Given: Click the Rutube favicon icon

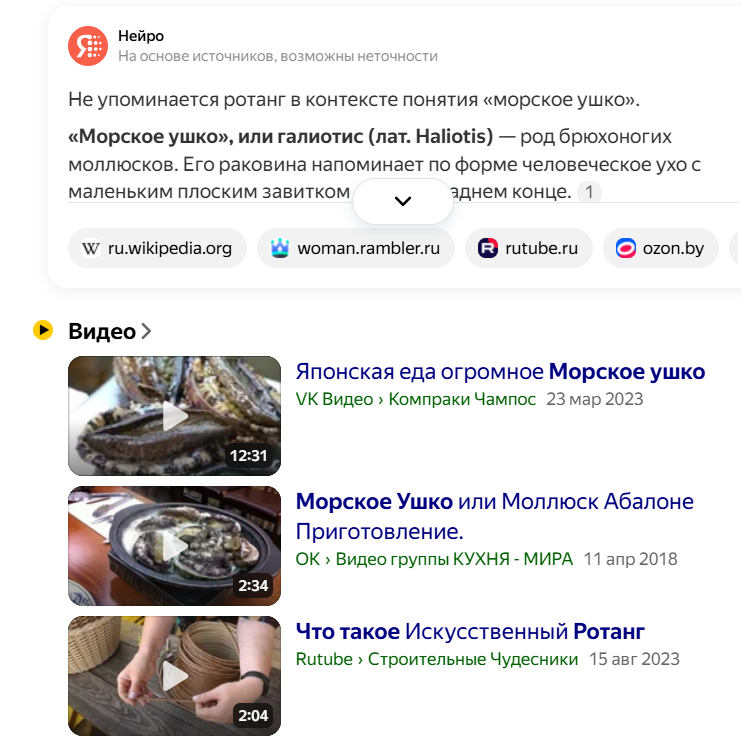Looking at the screenshot, I should 488,248.
